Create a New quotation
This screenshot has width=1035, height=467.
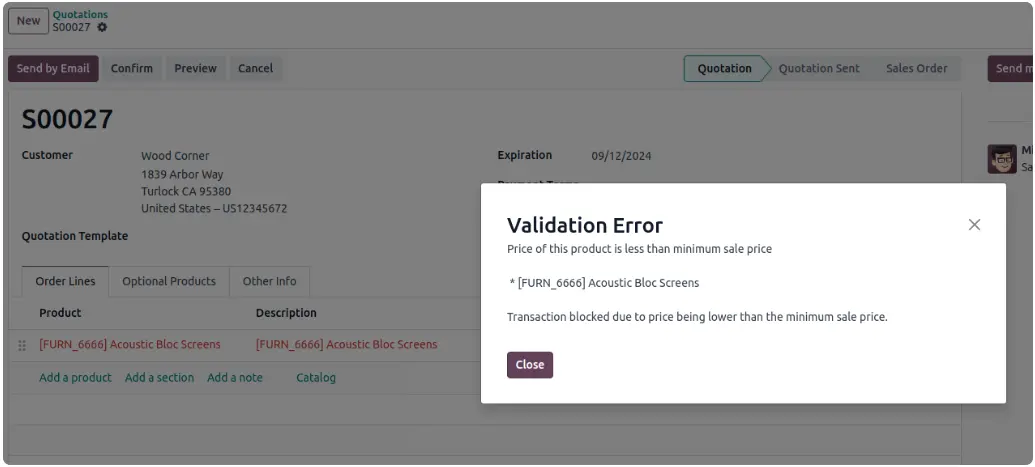pos(28,21)
